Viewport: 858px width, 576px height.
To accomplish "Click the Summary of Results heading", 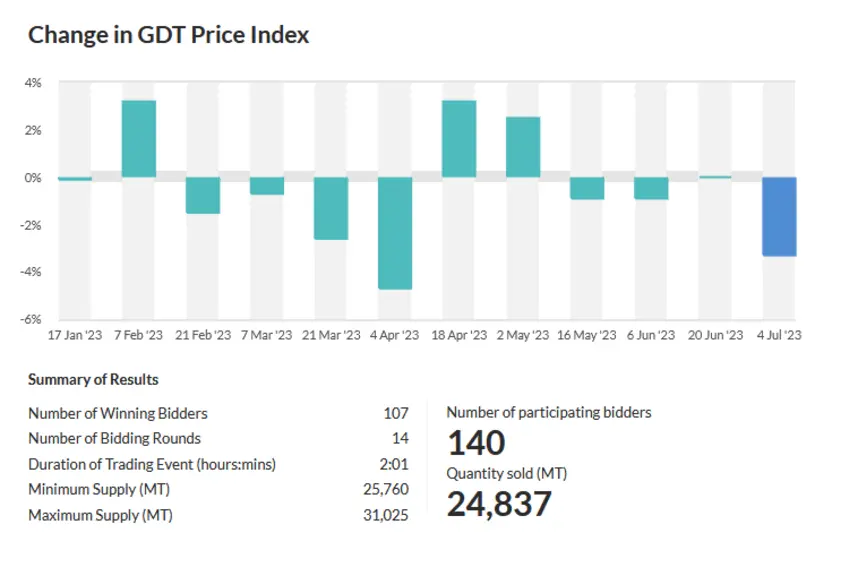I will click(x=93, y=380).
